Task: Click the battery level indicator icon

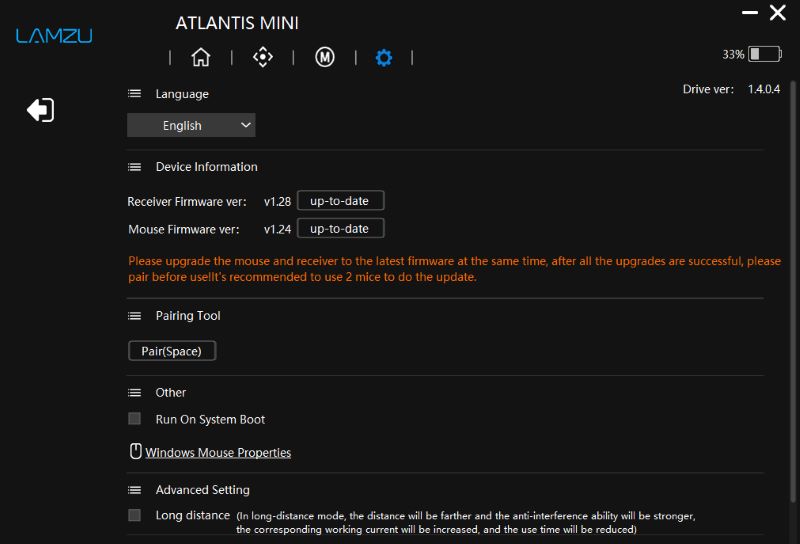Action: coord(765,54)
